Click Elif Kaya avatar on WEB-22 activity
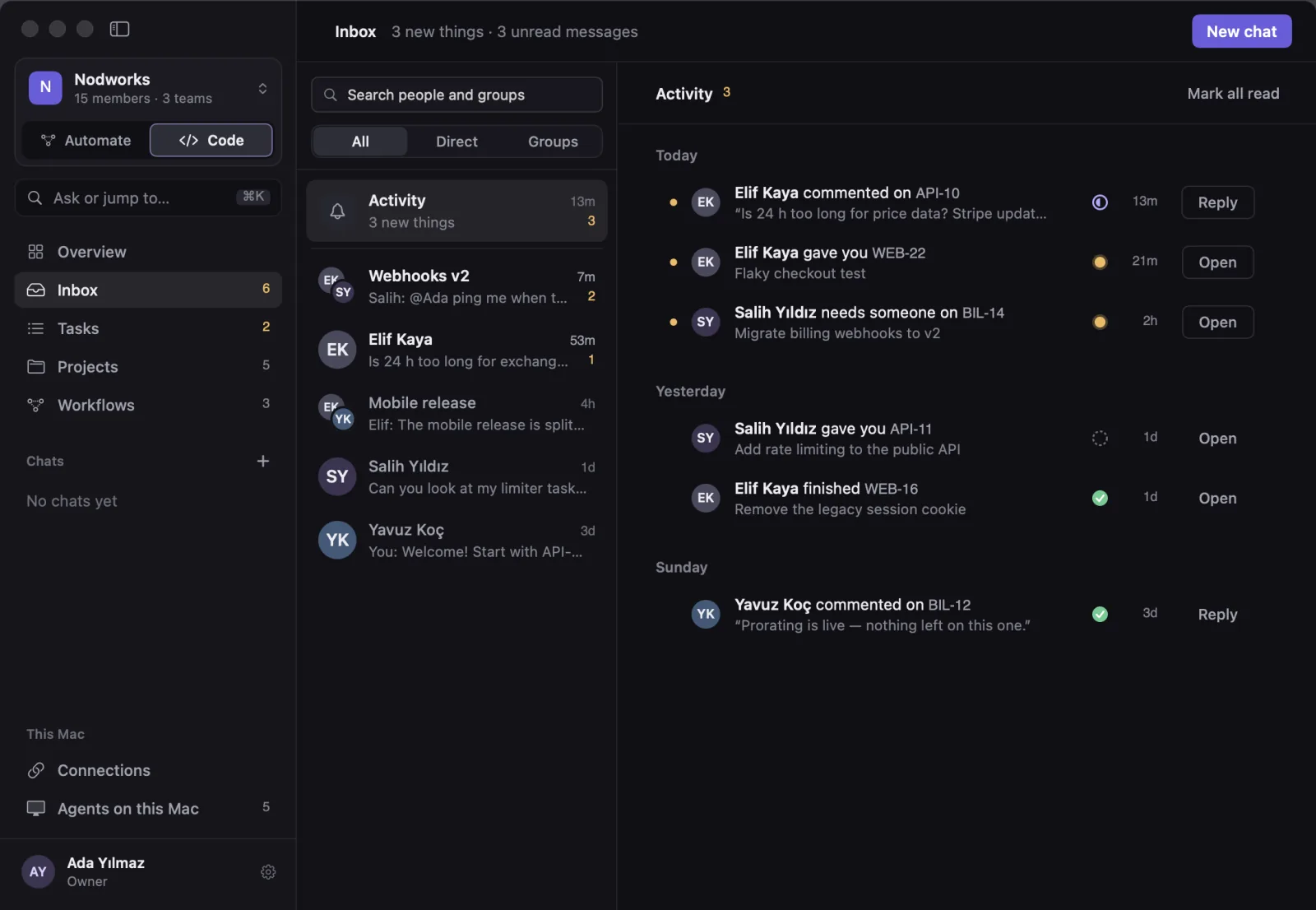The height and width of the screenshot is (910, 1316). [x=706, y=262]
